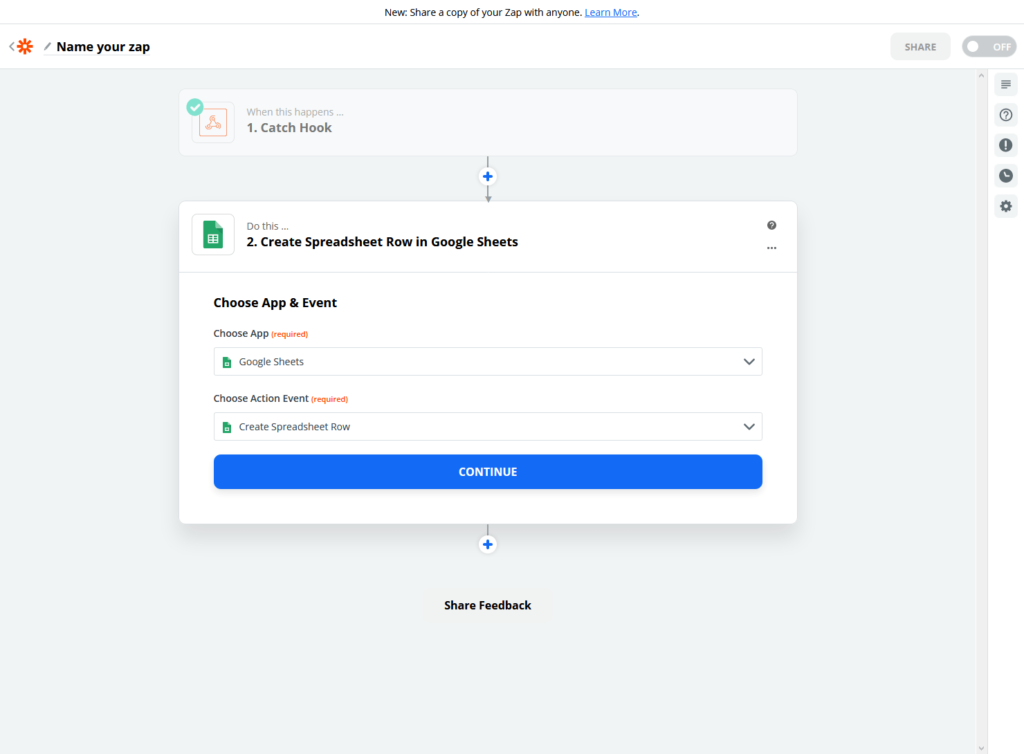Open the settings gear sidebar icon
Image resolution: width=1024 pixels, height=754 pixels.
click(1006, 206)
